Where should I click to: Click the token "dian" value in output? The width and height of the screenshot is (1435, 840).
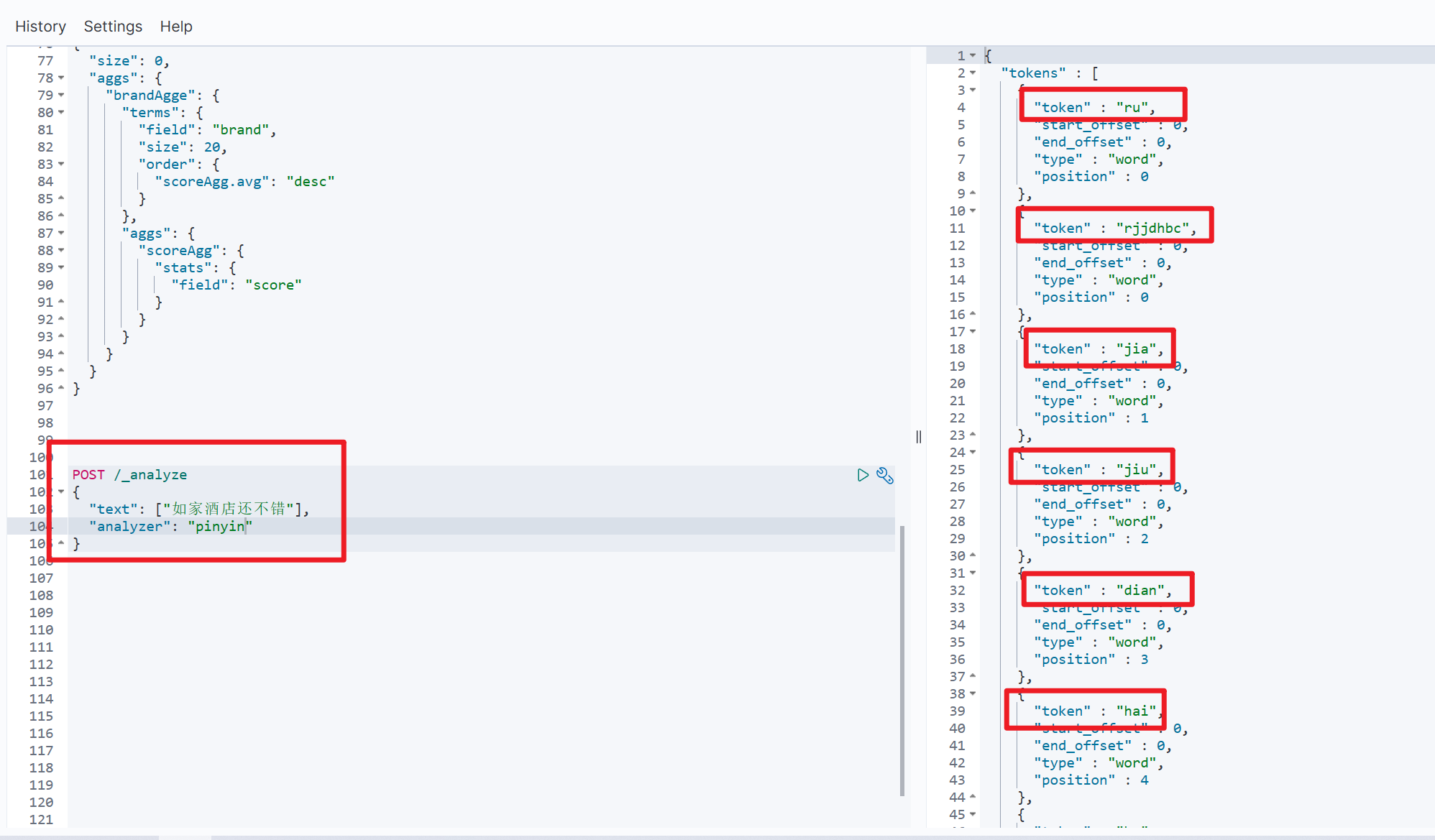(x=1140, y=590)
